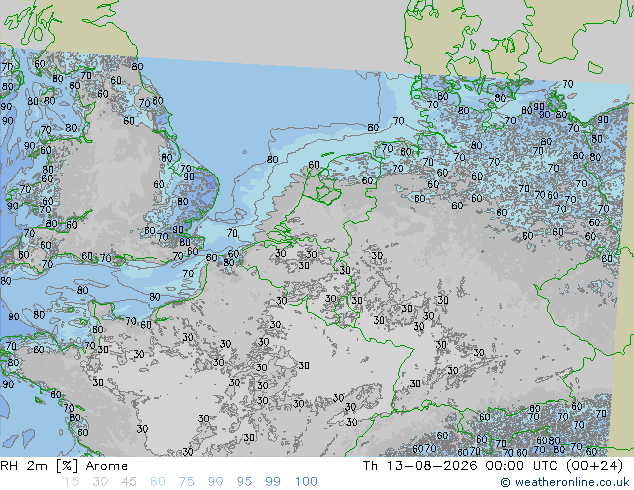Screen dimensions: 634x490
Task: Click the legend value 99
Action: [273, 482]
